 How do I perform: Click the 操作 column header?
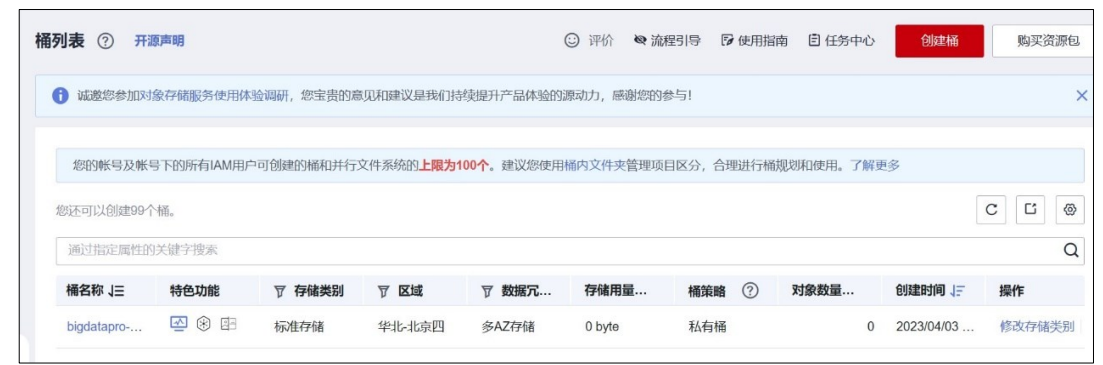pyautogui.click(x=1012, y=290)
